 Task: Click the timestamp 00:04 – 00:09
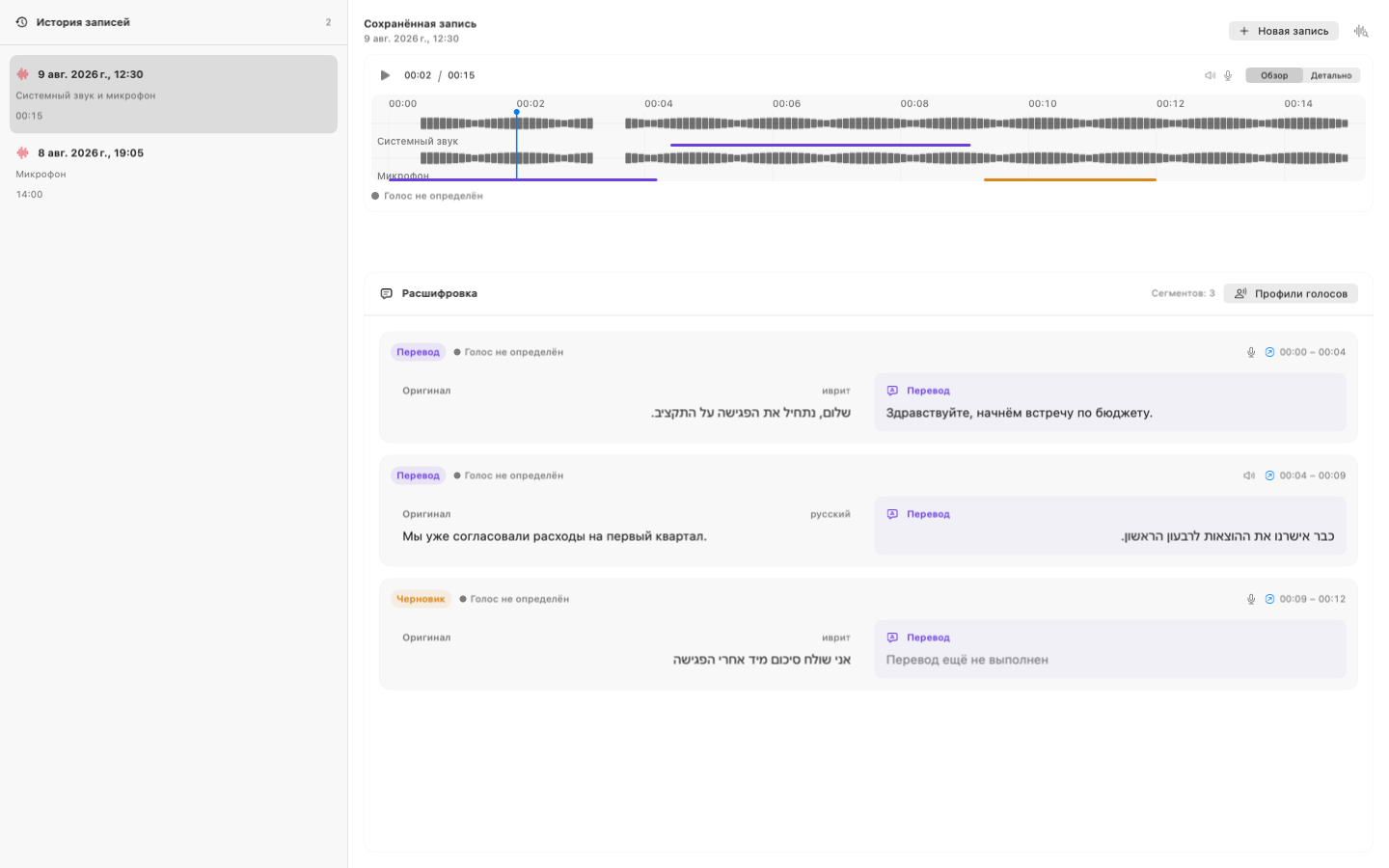tap(1312, 475)
